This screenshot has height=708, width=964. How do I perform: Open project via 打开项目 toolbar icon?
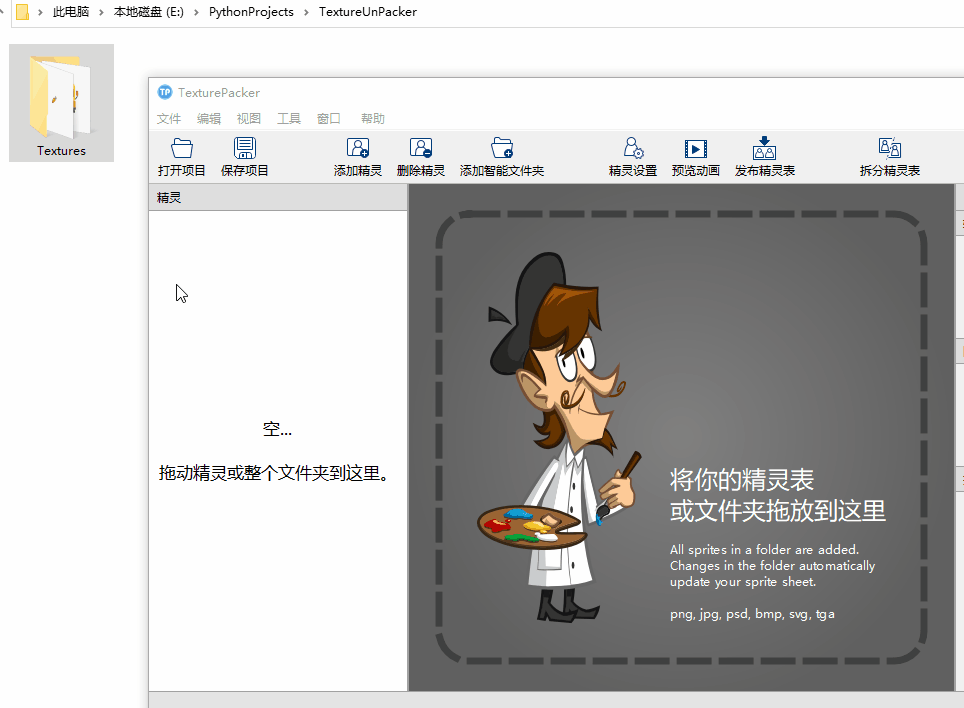(x=181, y=157)
